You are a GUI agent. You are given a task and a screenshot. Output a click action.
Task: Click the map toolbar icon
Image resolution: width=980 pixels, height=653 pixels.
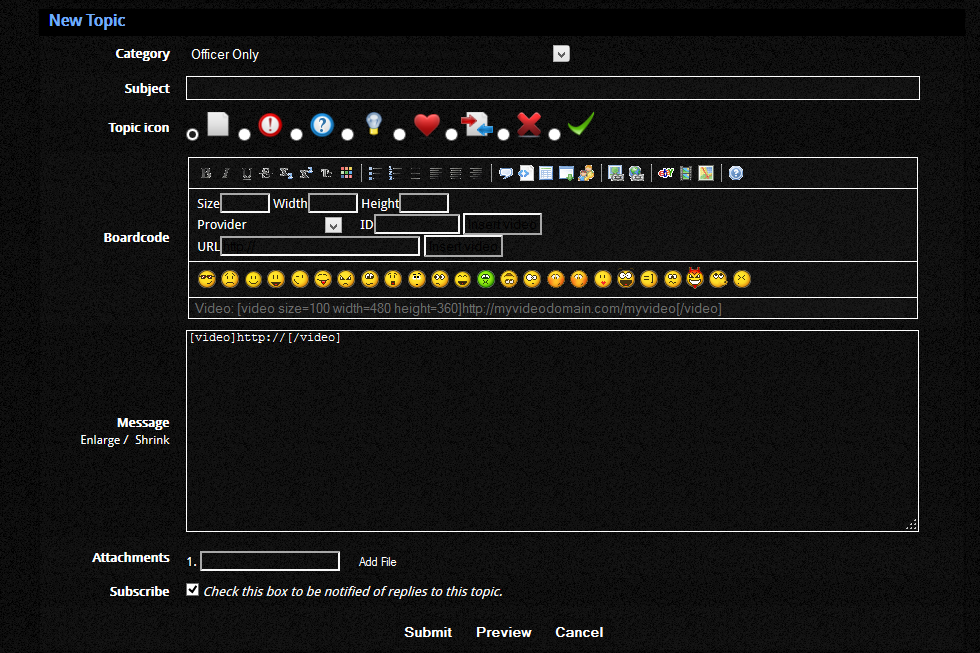click(x=706, y=173)
